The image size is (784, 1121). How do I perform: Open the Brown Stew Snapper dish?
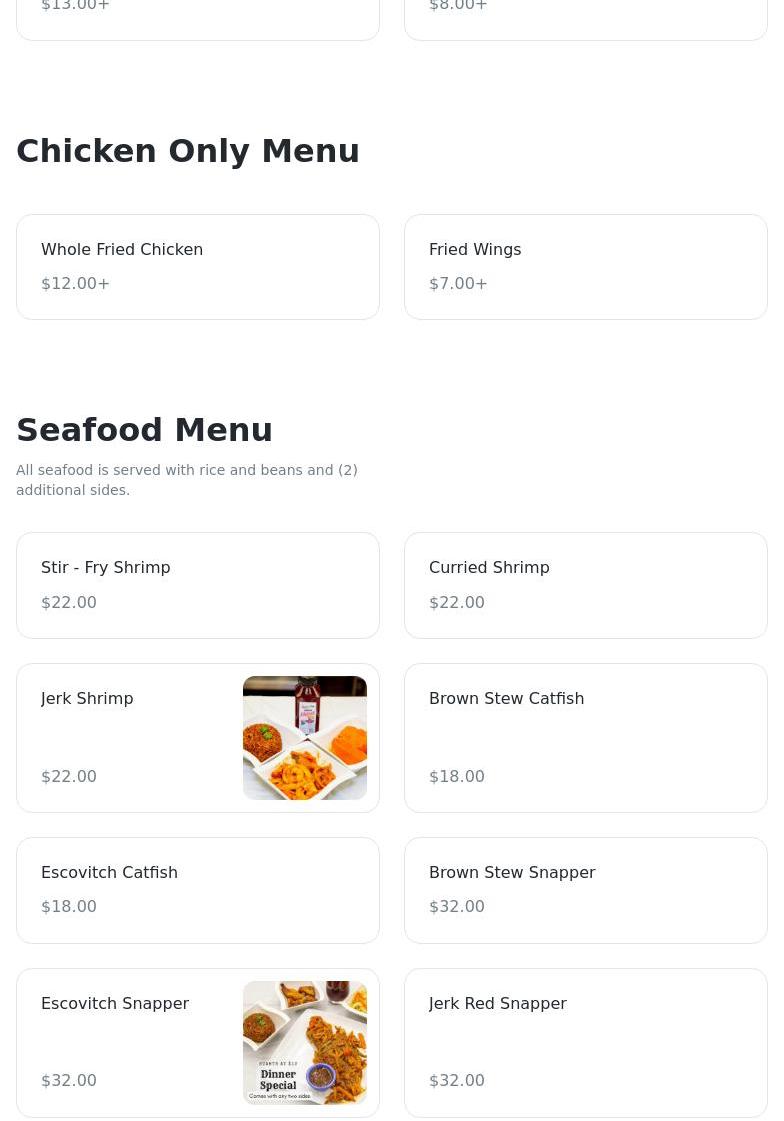coord(585,890)
